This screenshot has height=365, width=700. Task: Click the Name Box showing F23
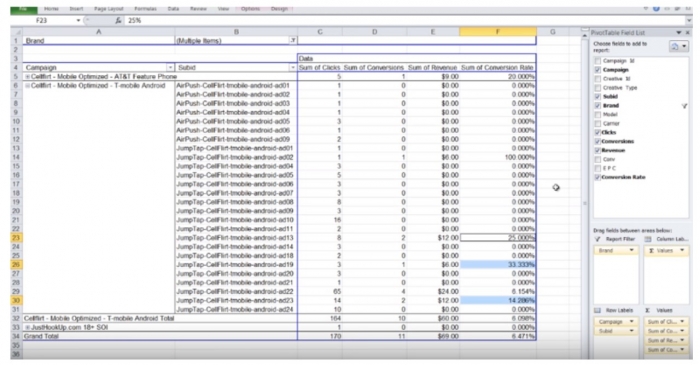coord(43,21)
